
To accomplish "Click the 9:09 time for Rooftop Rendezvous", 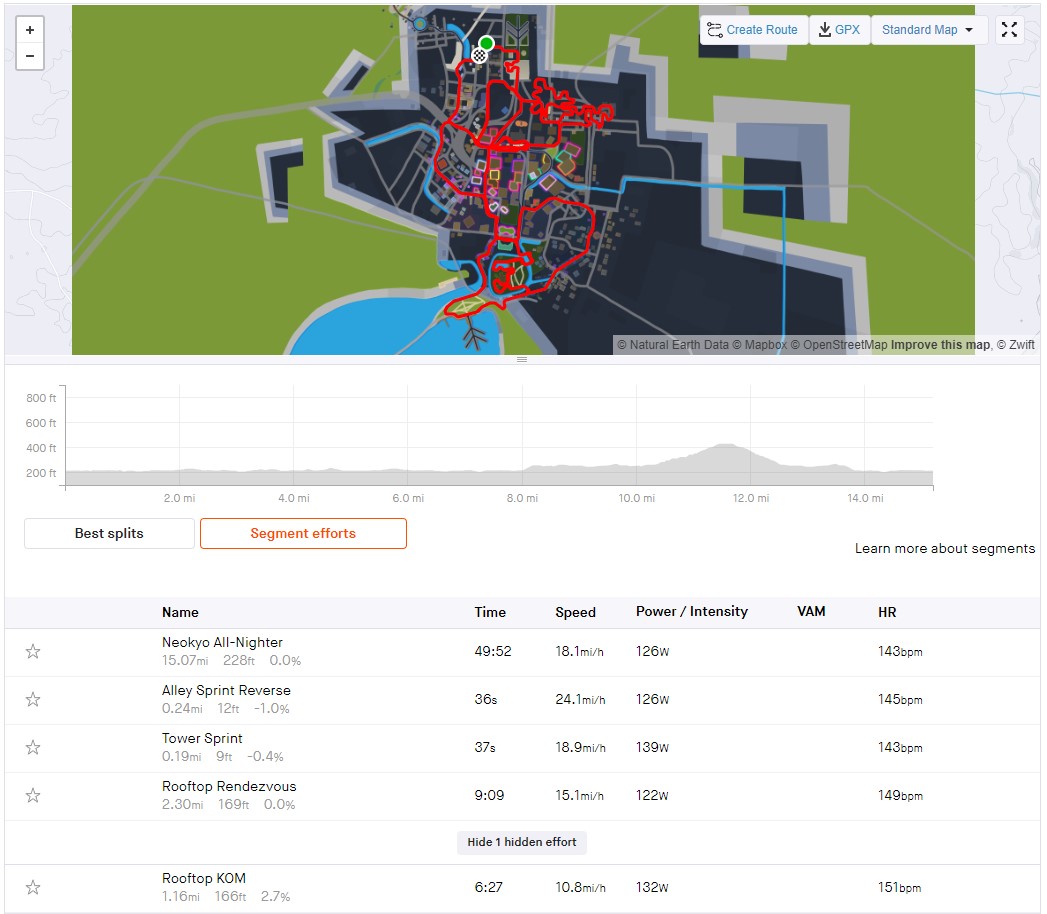I will coord(489,796).
